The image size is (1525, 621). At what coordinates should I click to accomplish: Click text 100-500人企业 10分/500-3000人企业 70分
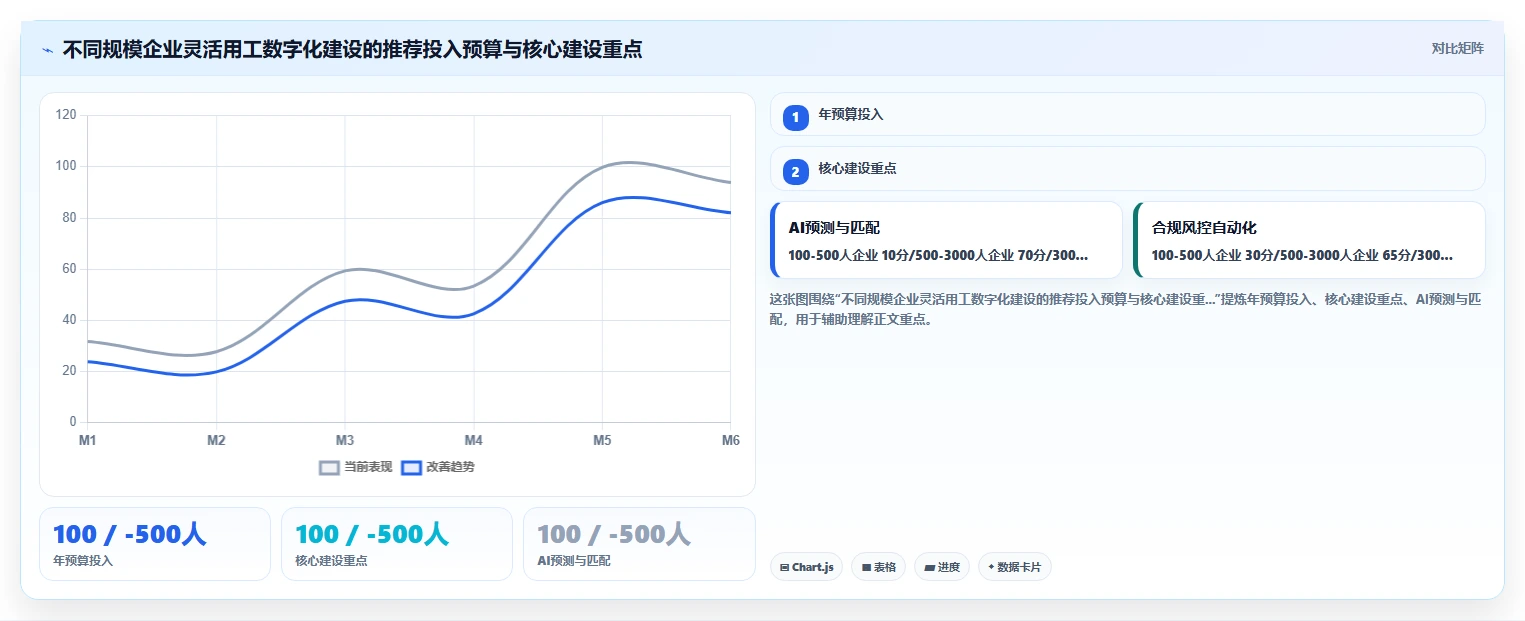pos(938,255)
